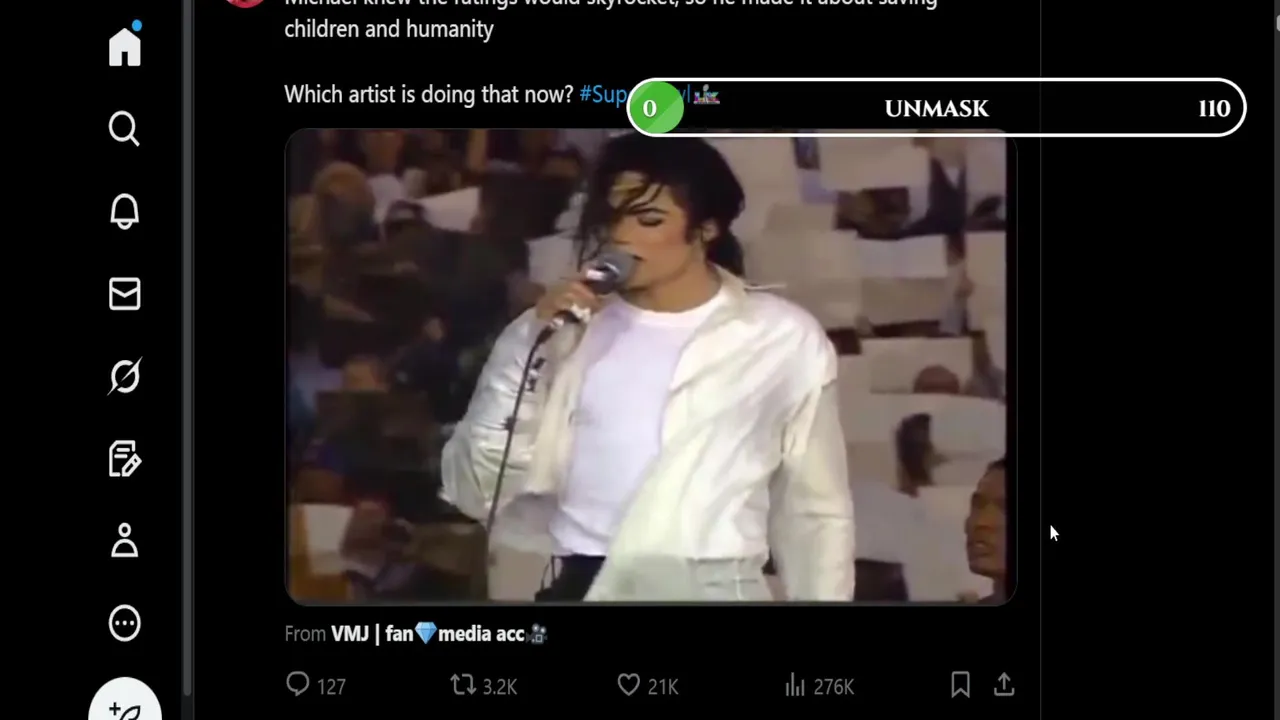1280x720 pixels.
Task: Click the compose post feather button
Action: (x=125, y=705)
